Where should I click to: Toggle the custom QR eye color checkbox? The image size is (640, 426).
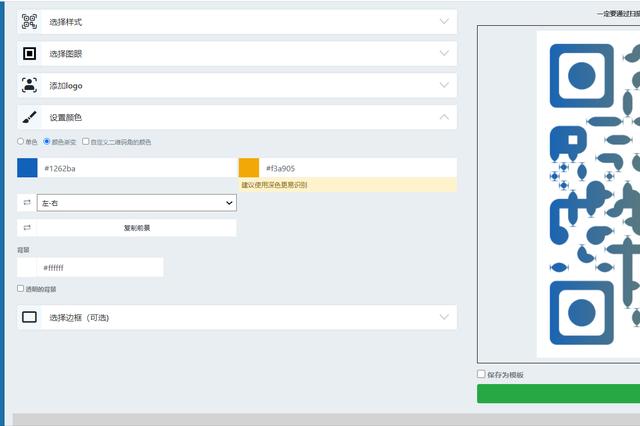[x=85, y=141]
